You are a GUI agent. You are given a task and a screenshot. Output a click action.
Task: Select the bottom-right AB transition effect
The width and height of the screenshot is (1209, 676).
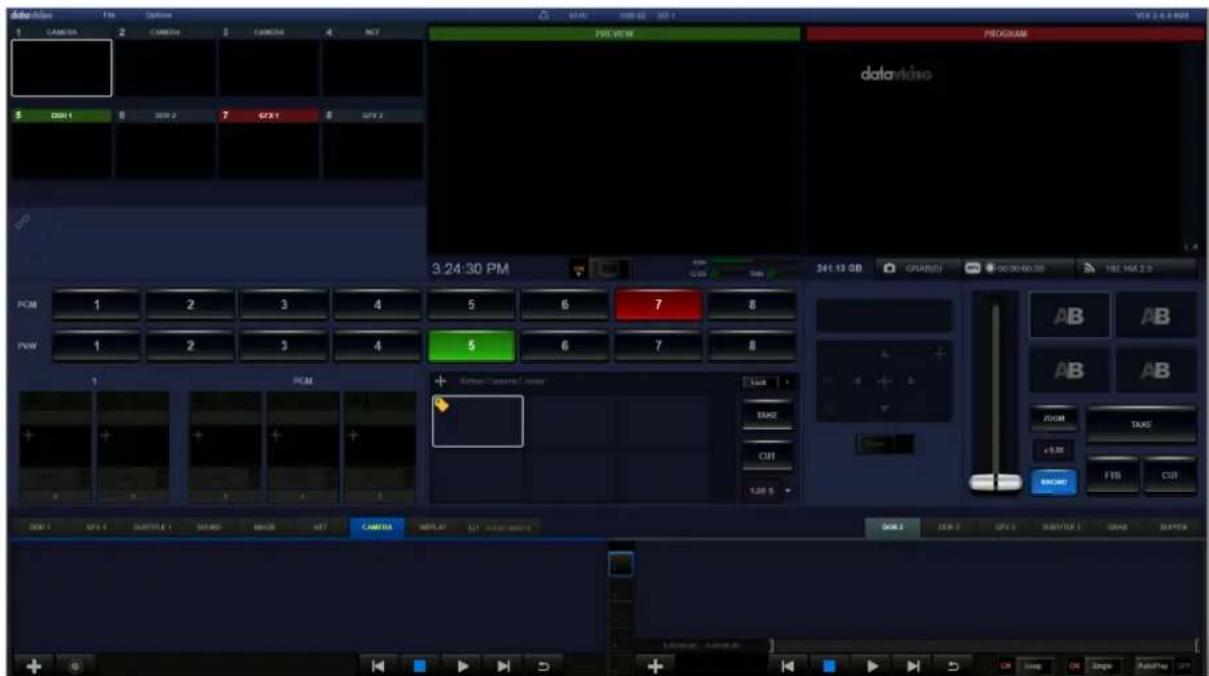click(1156, 371)
